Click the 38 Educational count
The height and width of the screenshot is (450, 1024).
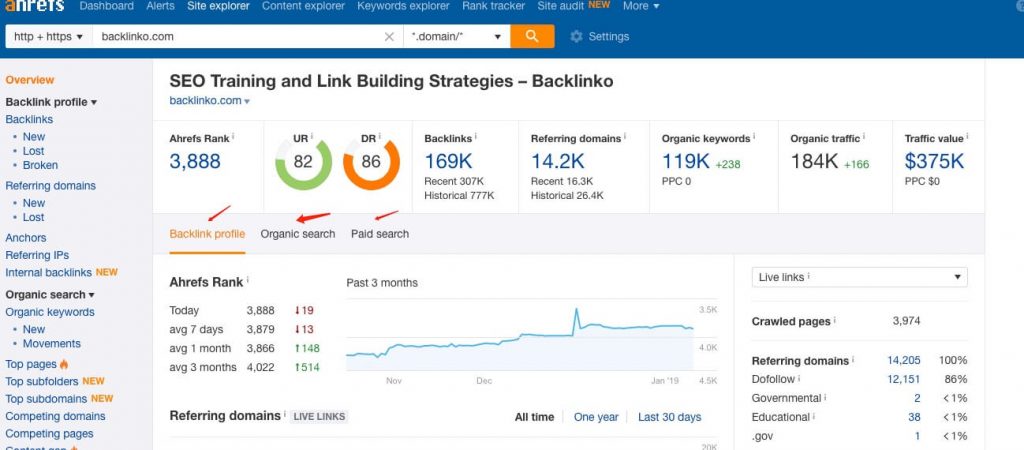[914, 417]
